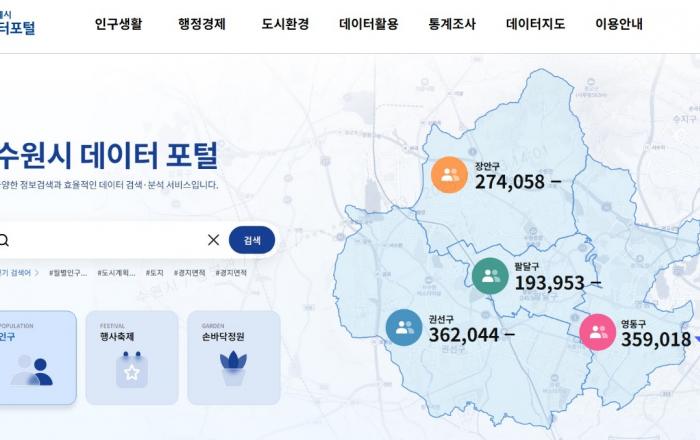This screenshot has height=440, width=700.
Task: Click the green 팔달구 people icon
Action: point(490,276)
